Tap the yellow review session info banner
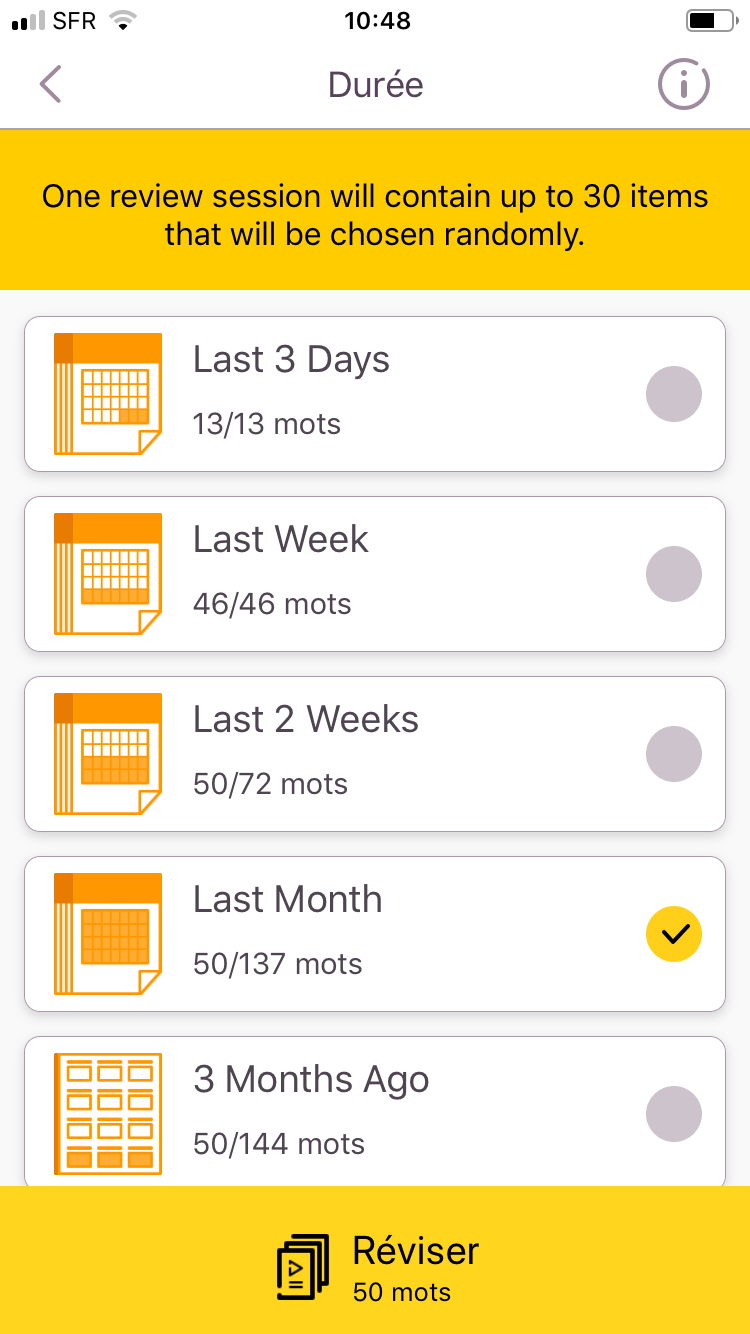The height and width of the screenshot is (1334, 750). [375, 215]
